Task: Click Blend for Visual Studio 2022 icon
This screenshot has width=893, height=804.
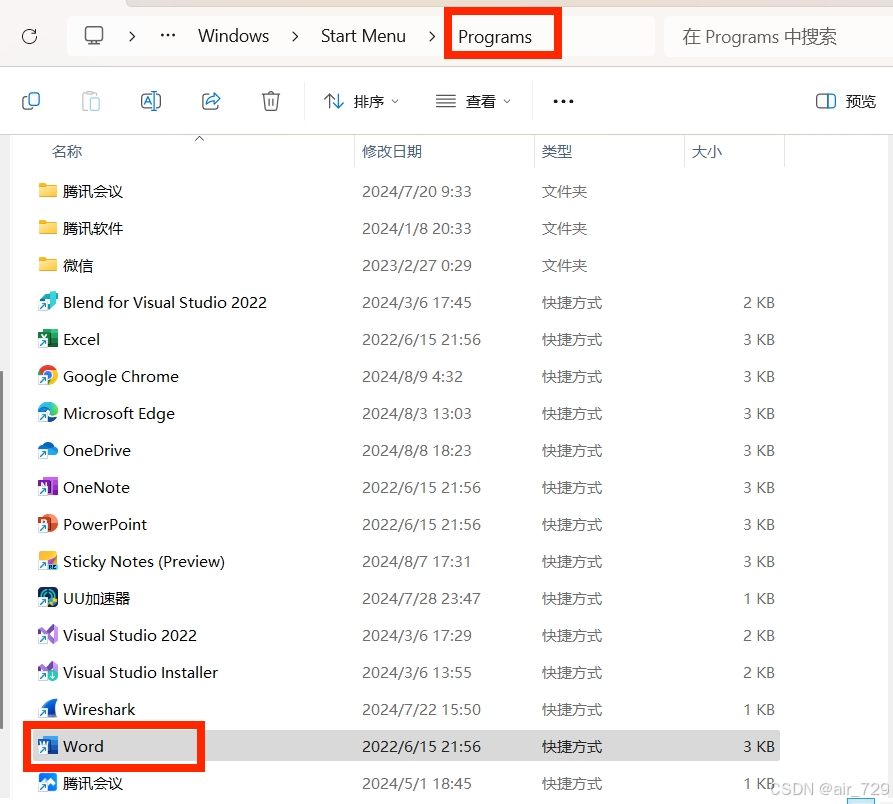Action: (x=48, y=302)
